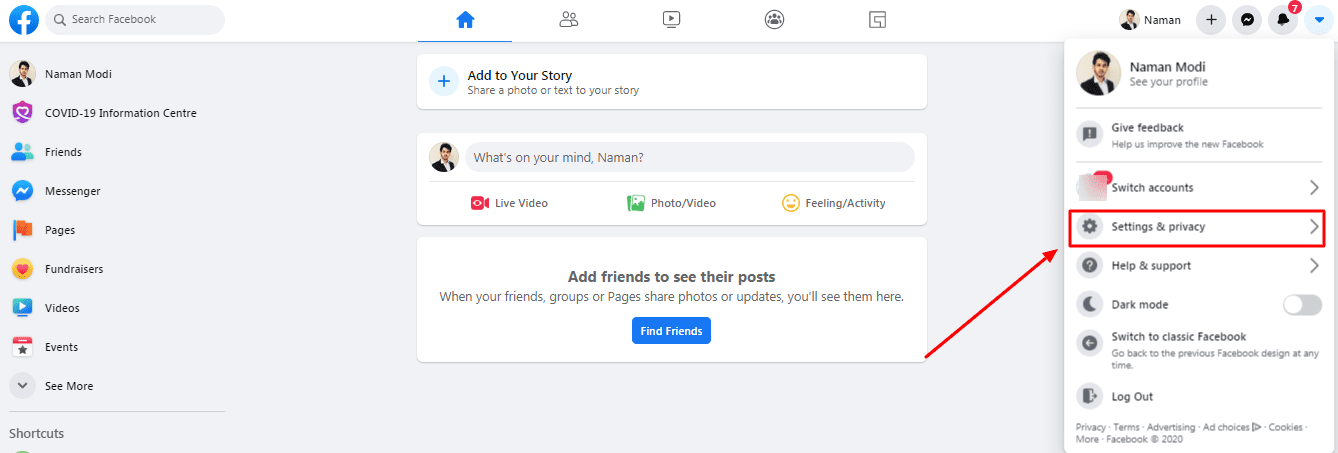
Task: Select the Live Video camera icon
Action: pyautogui.click(x=480, y=203)
